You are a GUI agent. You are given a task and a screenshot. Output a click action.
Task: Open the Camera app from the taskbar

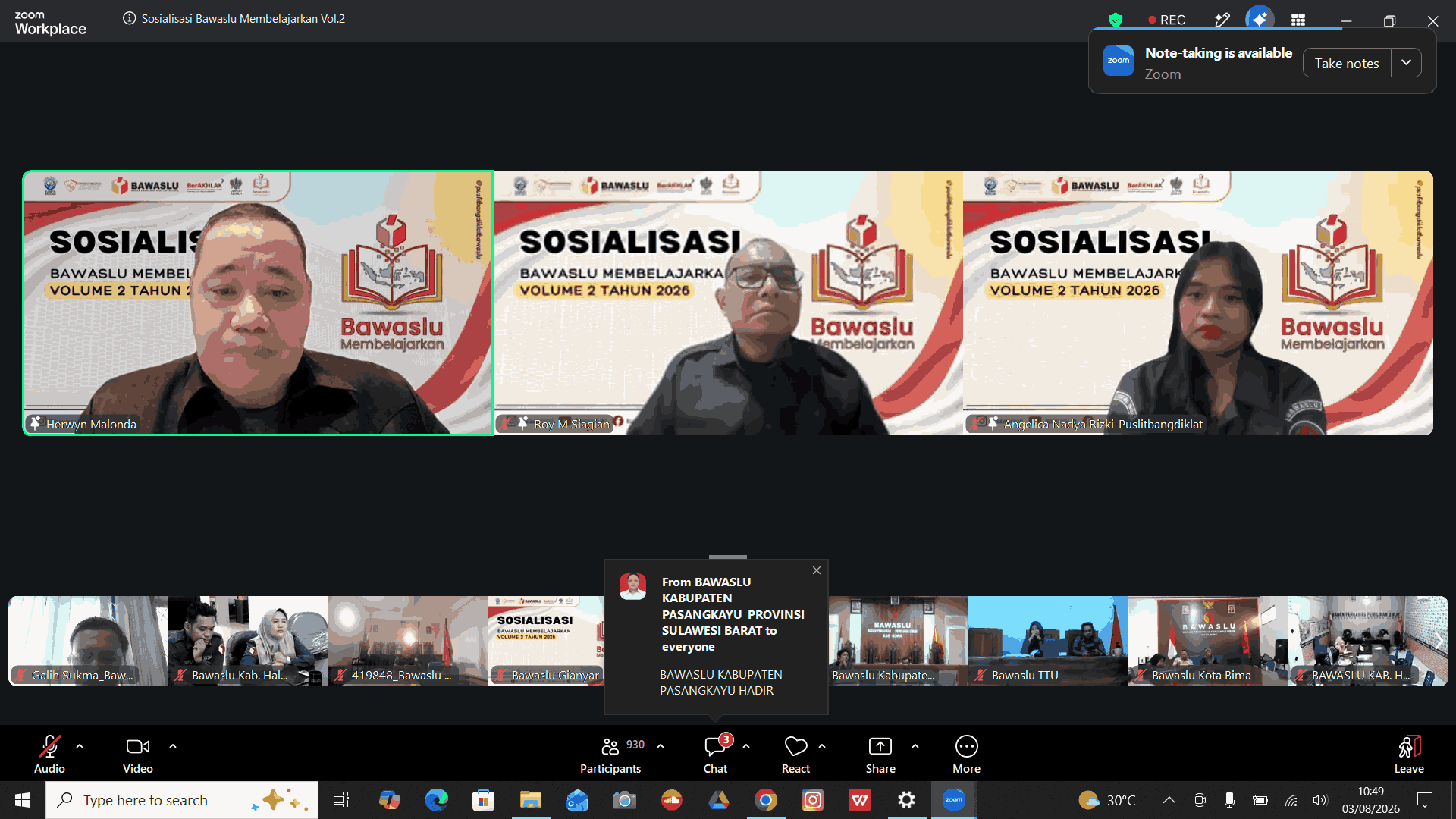pyautogui.click(x=624, y=800)
